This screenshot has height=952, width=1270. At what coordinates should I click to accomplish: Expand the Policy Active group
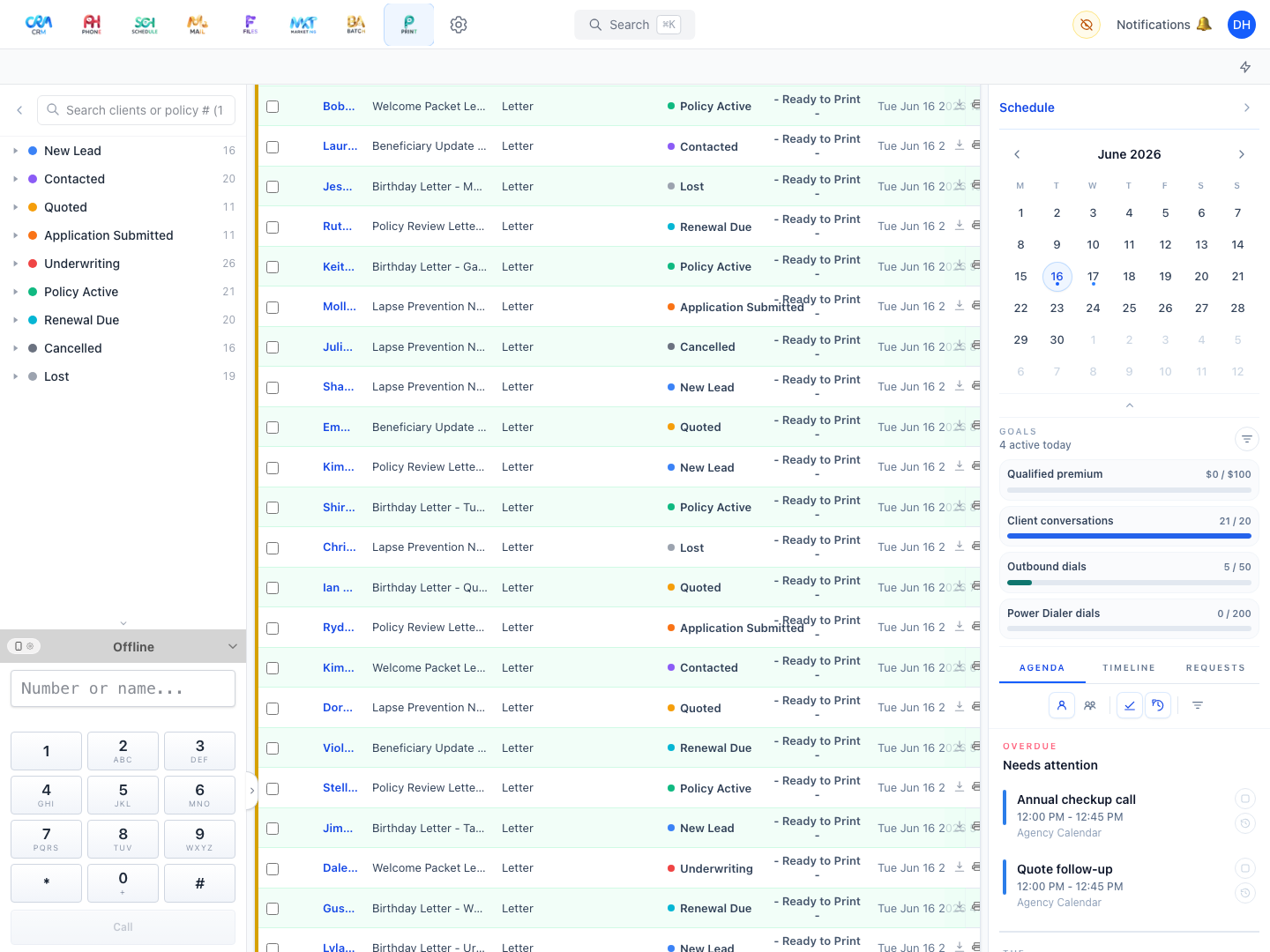point(15,292)
